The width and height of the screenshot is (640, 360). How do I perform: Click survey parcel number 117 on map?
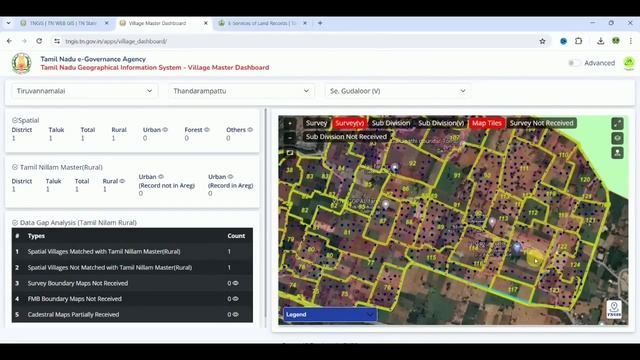(x=513, y=289)
